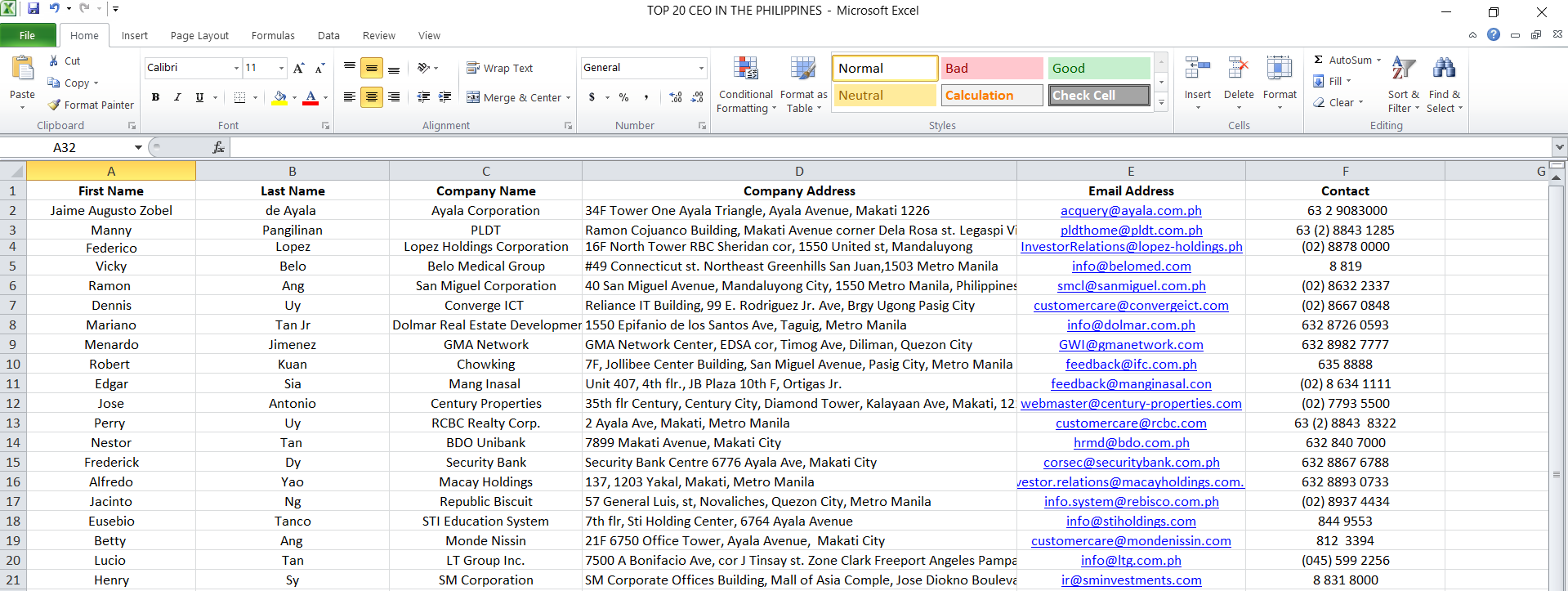
Task: Open Sort & Filter
Action: pyautogui.click(x=1404, y=85)
